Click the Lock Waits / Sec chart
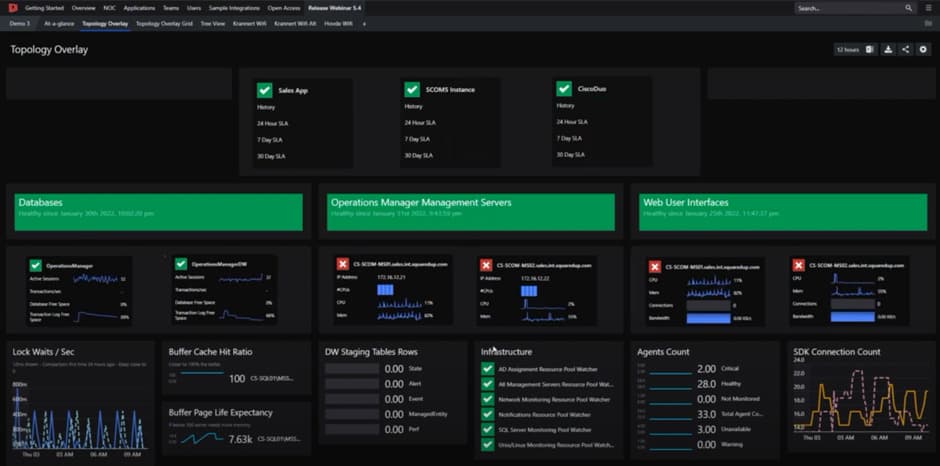 tap(79, 414)
